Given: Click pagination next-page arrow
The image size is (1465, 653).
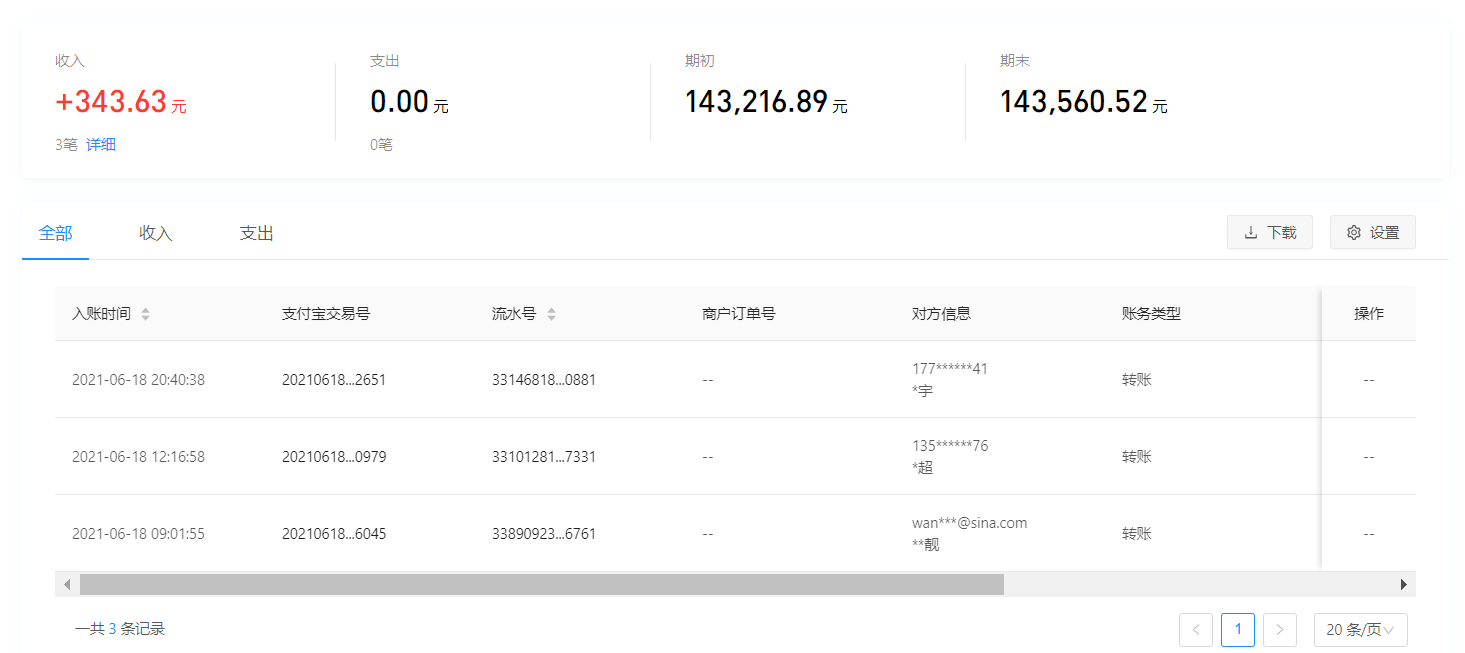Looking at the screenshot, I should click(x=1279, y=630).
